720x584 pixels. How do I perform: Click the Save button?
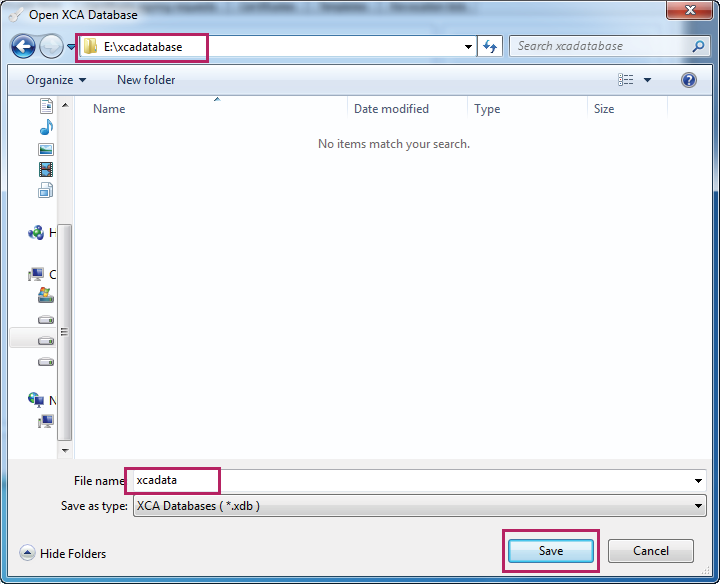[551, 551]
